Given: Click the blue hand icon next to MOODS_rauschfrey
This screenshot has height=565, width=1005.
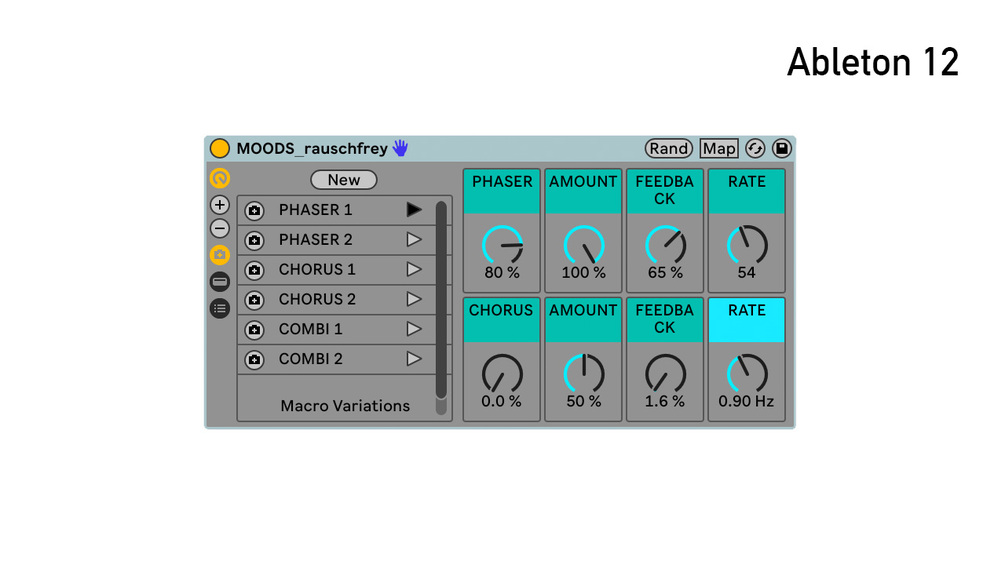Looking at the screenshot, I should tap(401, 149).
